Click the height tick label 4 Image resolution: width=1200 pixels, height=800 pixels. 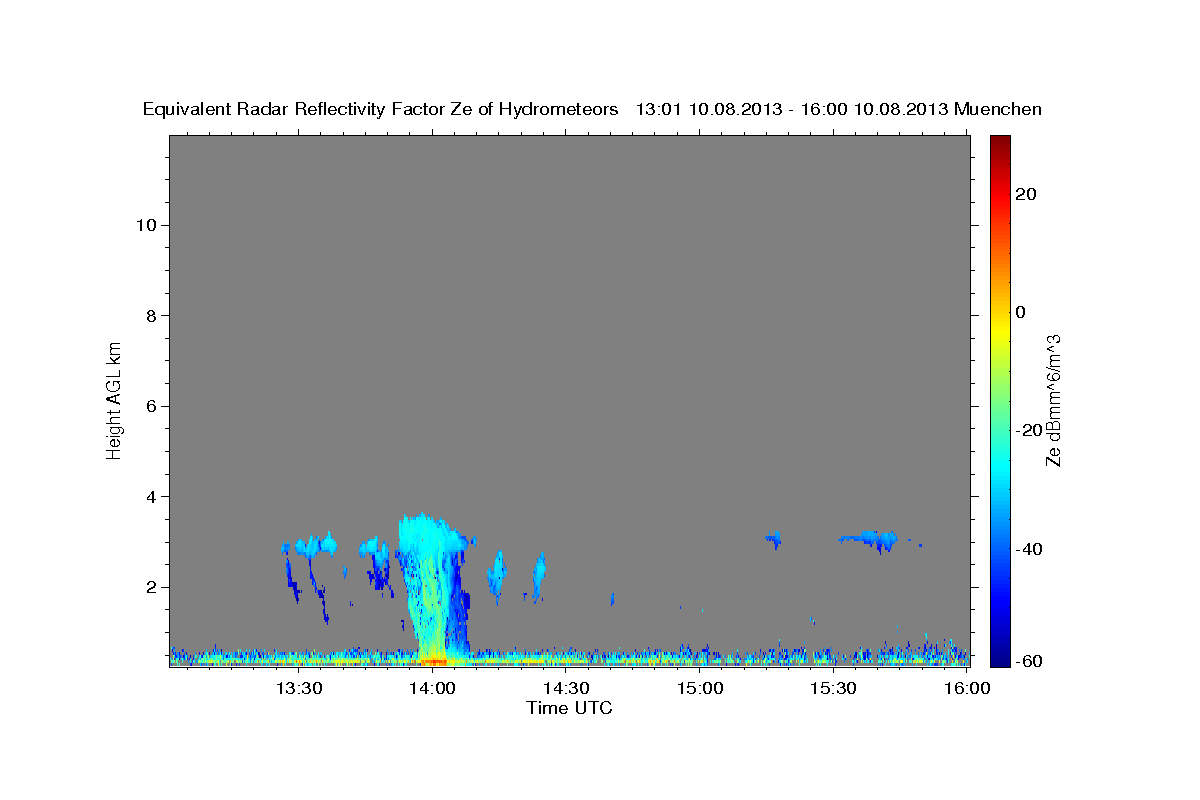151,497
